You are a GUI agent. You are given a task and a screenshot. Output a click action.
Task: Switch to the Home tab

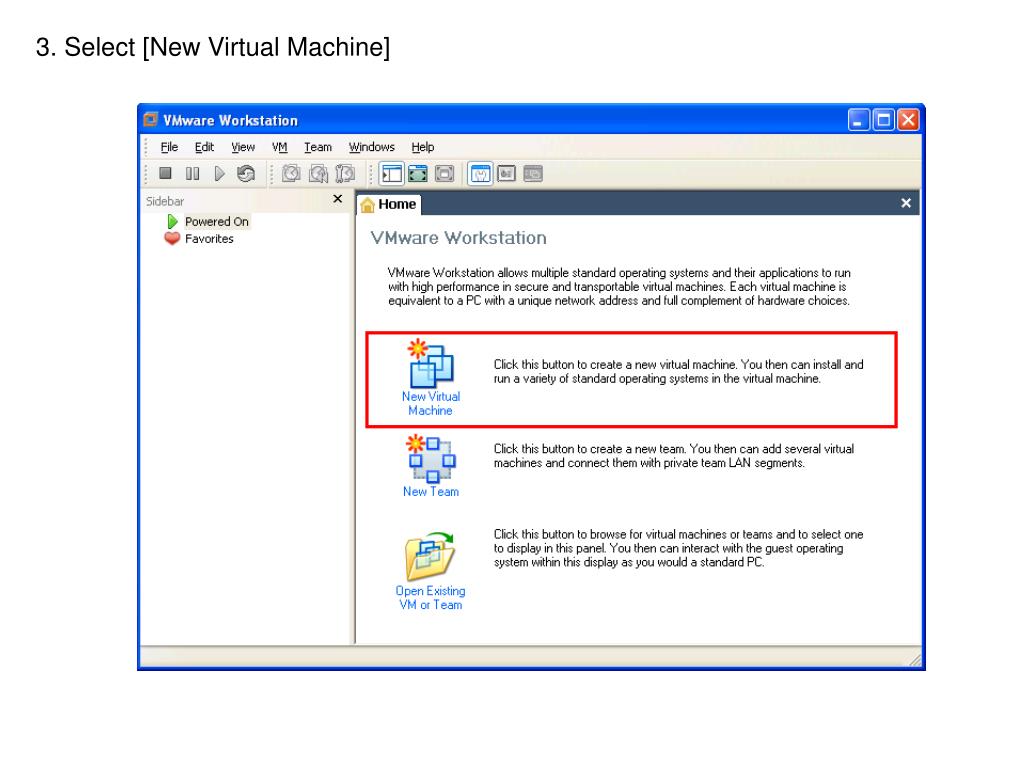click(389, 204)
